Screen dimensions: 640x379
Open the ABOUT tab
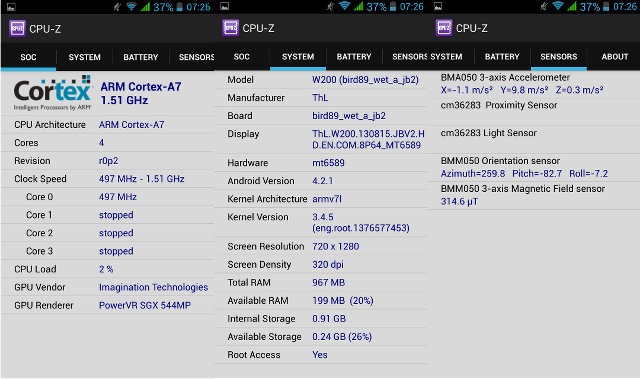point(614,57)
